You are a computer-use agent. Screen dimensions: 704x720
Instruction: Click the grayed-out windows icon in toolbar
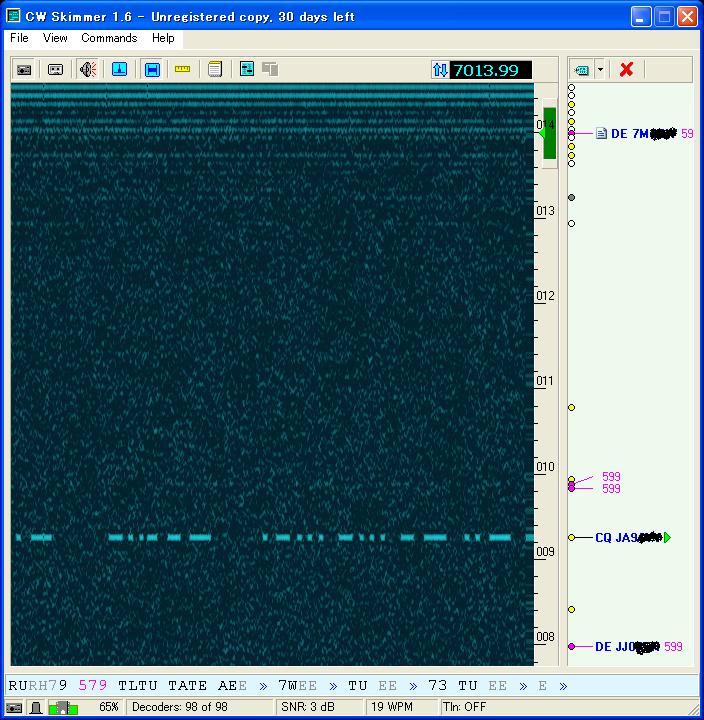(269, 69)
